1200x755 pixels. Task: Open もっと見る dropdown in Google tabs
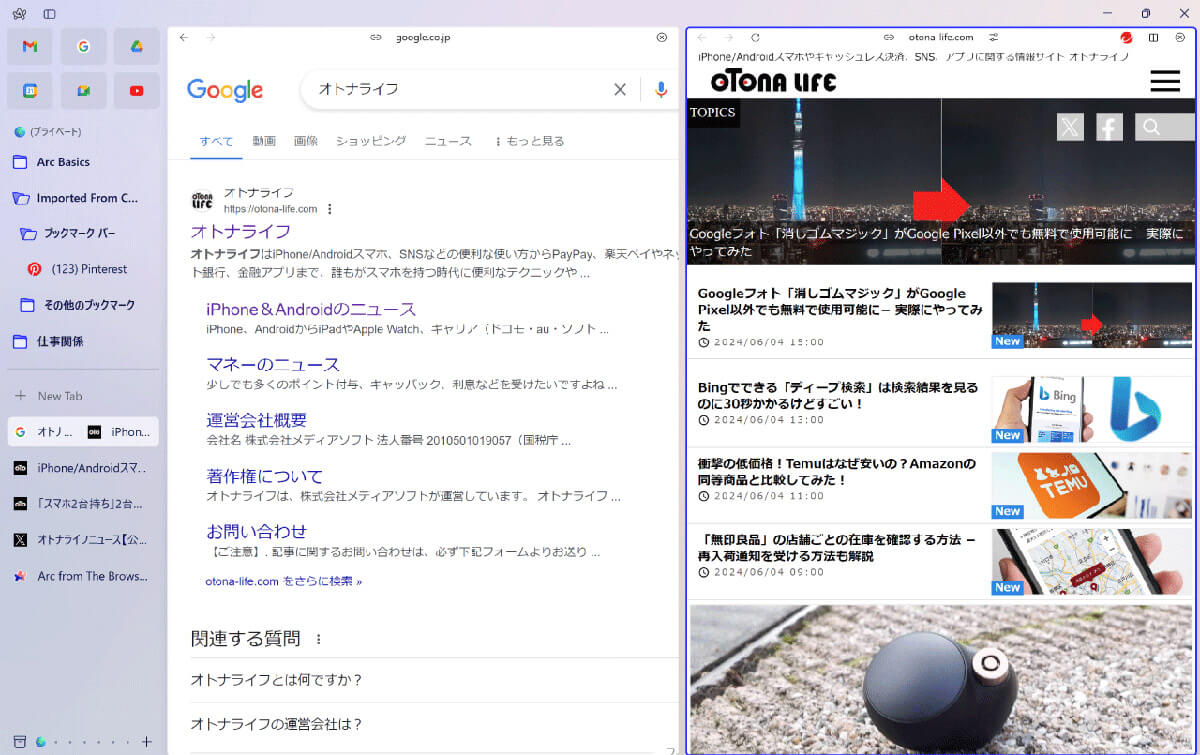(529, 141)
